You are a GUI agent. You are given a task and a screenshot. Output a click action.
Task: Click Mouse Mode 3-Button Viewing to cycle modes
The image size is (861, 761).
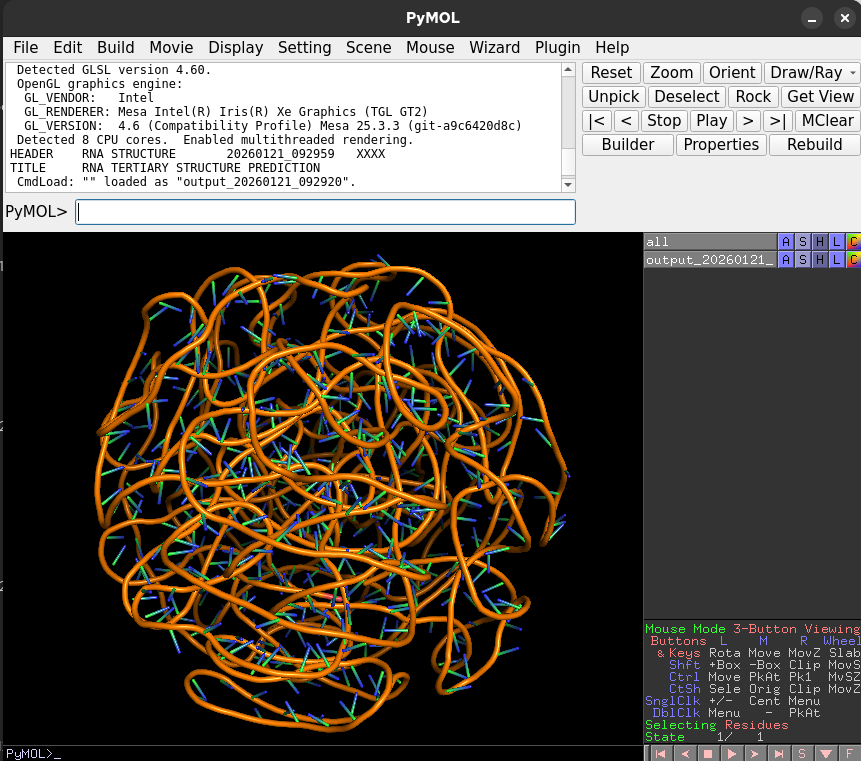click(x=752, y=629)
